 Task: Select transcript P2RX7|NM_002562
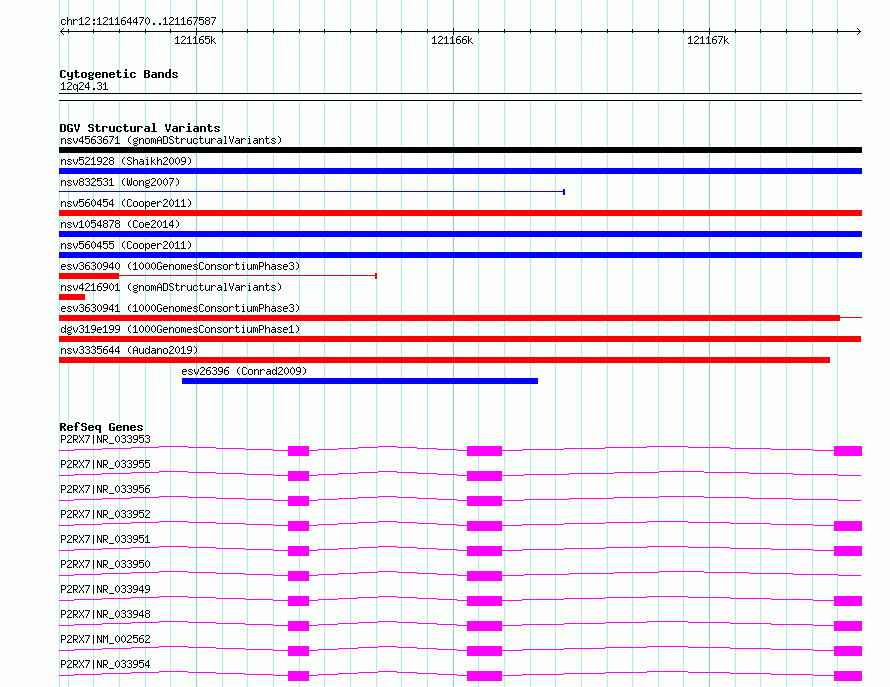pyautogui.click(x=105, y=639)
